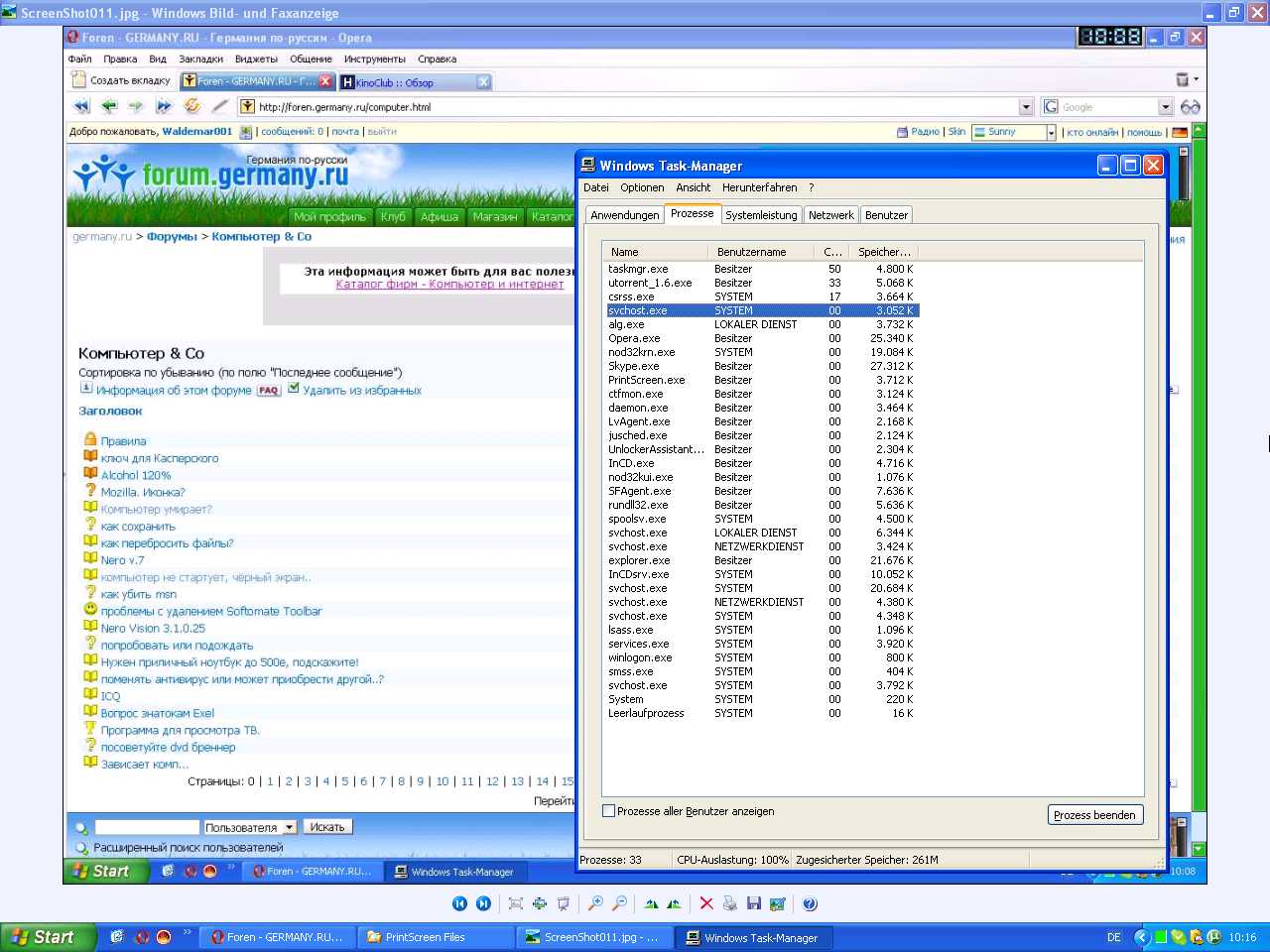The image size is (1270, 952).
Task: Open picture for editing from viewer toolbar
Action: 777,903
